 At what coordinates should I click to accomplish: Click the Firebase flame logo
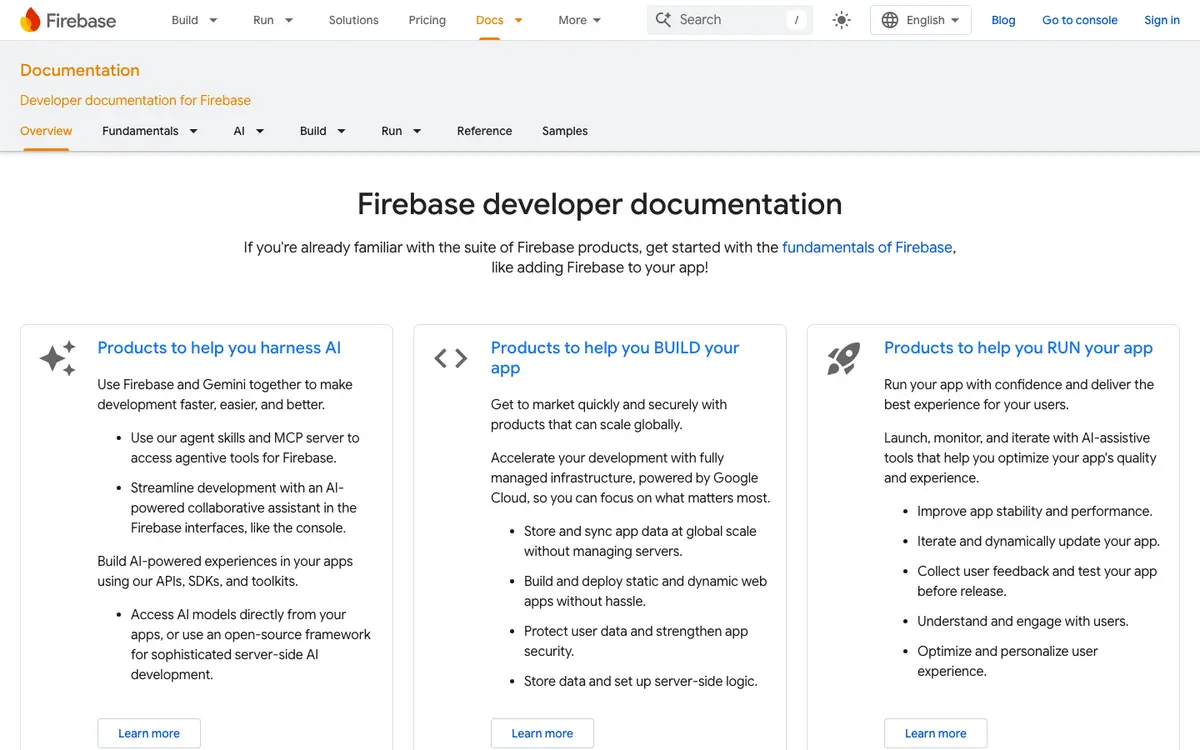click(31, 20)
